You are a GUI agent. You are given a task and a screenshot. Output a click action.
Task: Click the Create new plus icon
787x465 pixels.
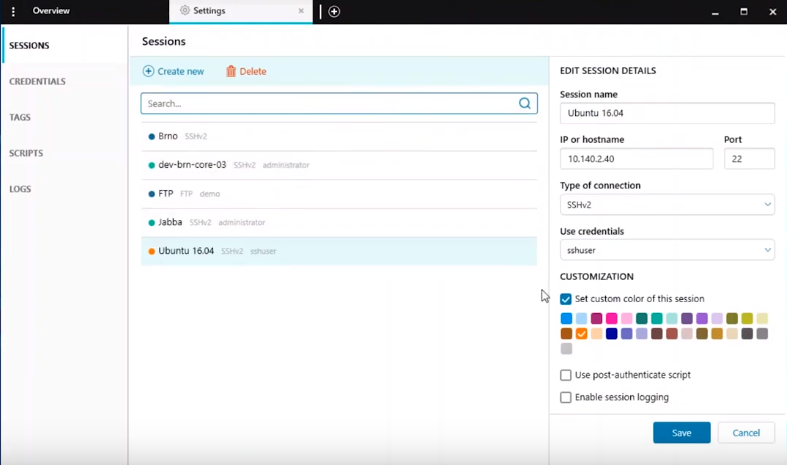click(x=148, y=71)
